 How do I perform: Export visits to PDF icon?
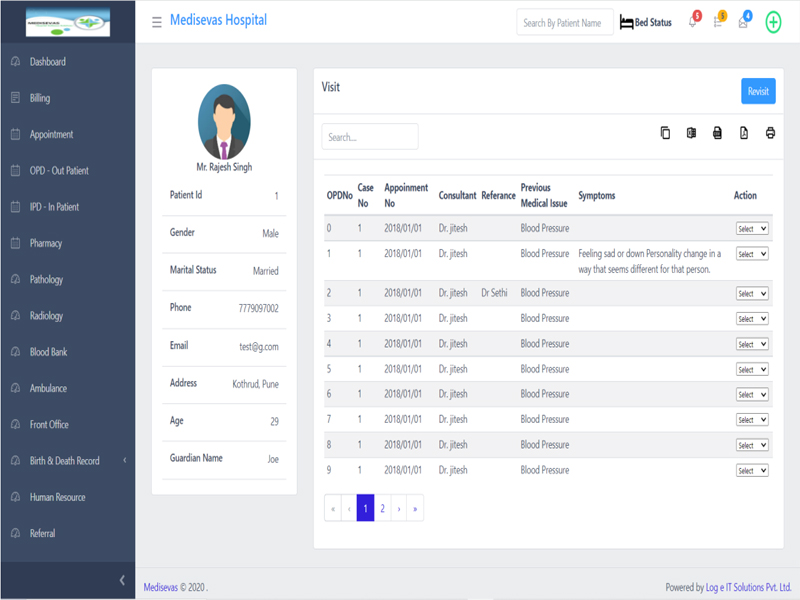744,133
